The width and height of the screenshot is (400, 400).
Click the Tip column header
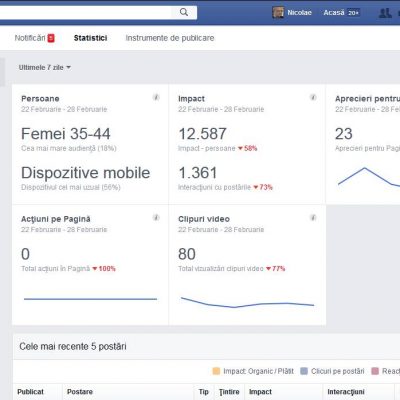[203, 392]
